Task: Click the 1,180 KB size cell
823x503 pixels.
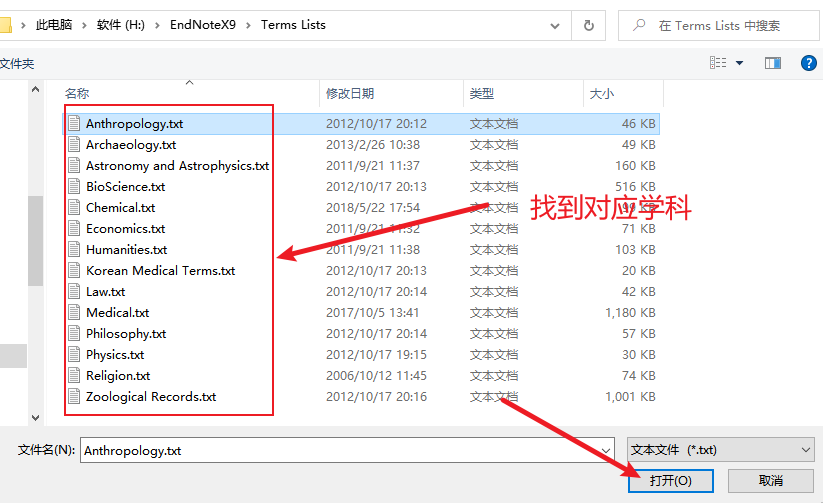Action: [x=630, y=312]
